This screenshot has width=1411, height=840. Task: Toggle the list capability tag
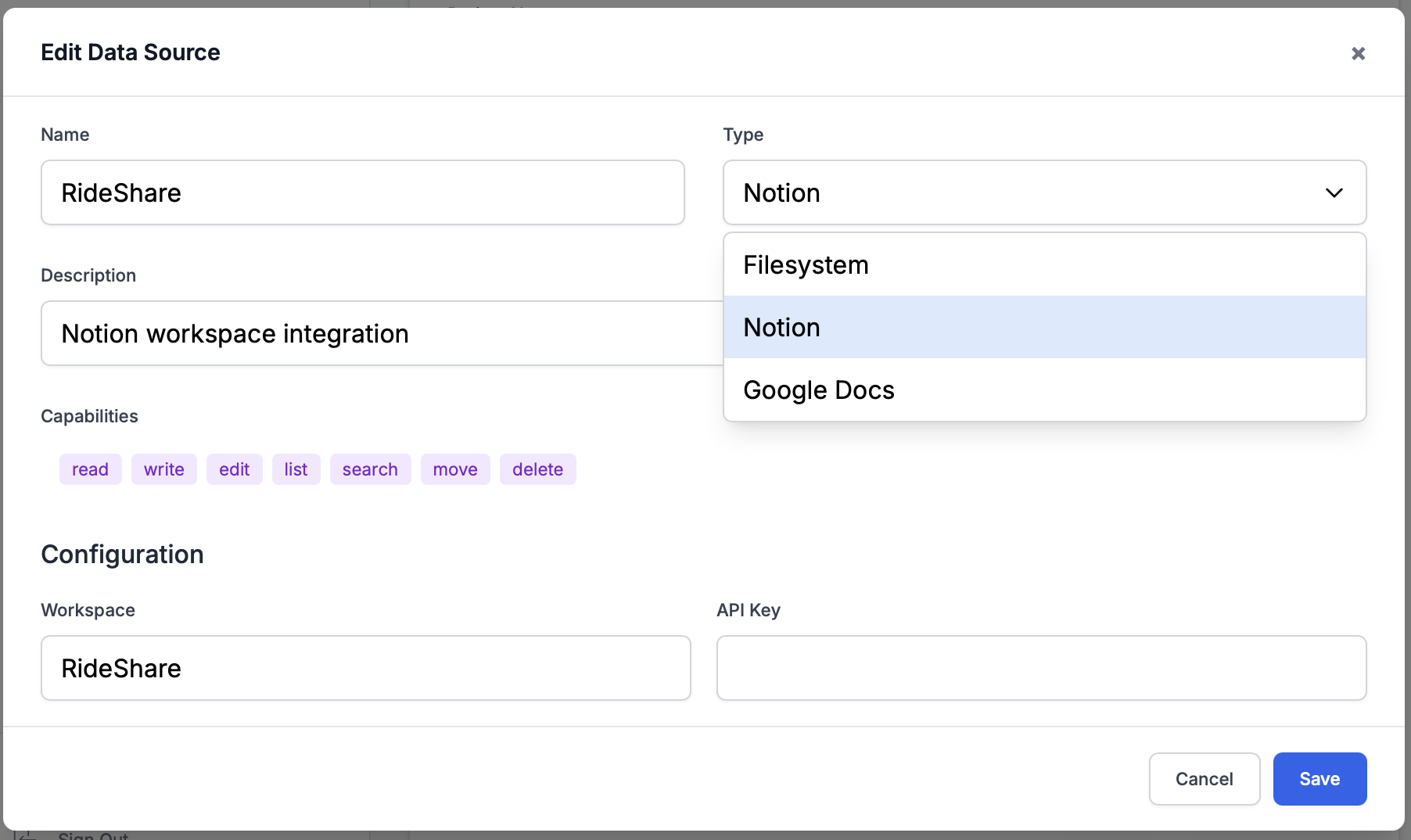(x=296, y=469)
